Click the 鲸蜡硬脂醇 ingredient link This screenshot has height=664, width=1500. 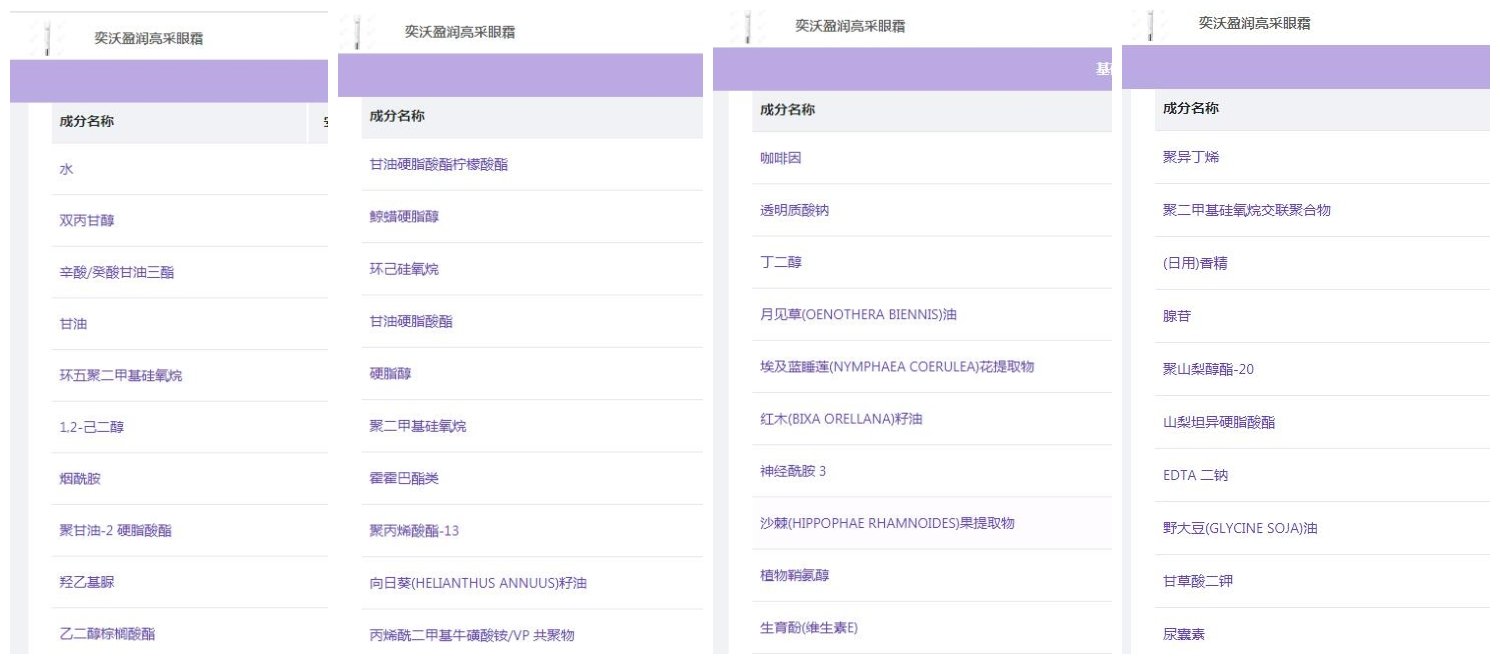click(404, 216)
